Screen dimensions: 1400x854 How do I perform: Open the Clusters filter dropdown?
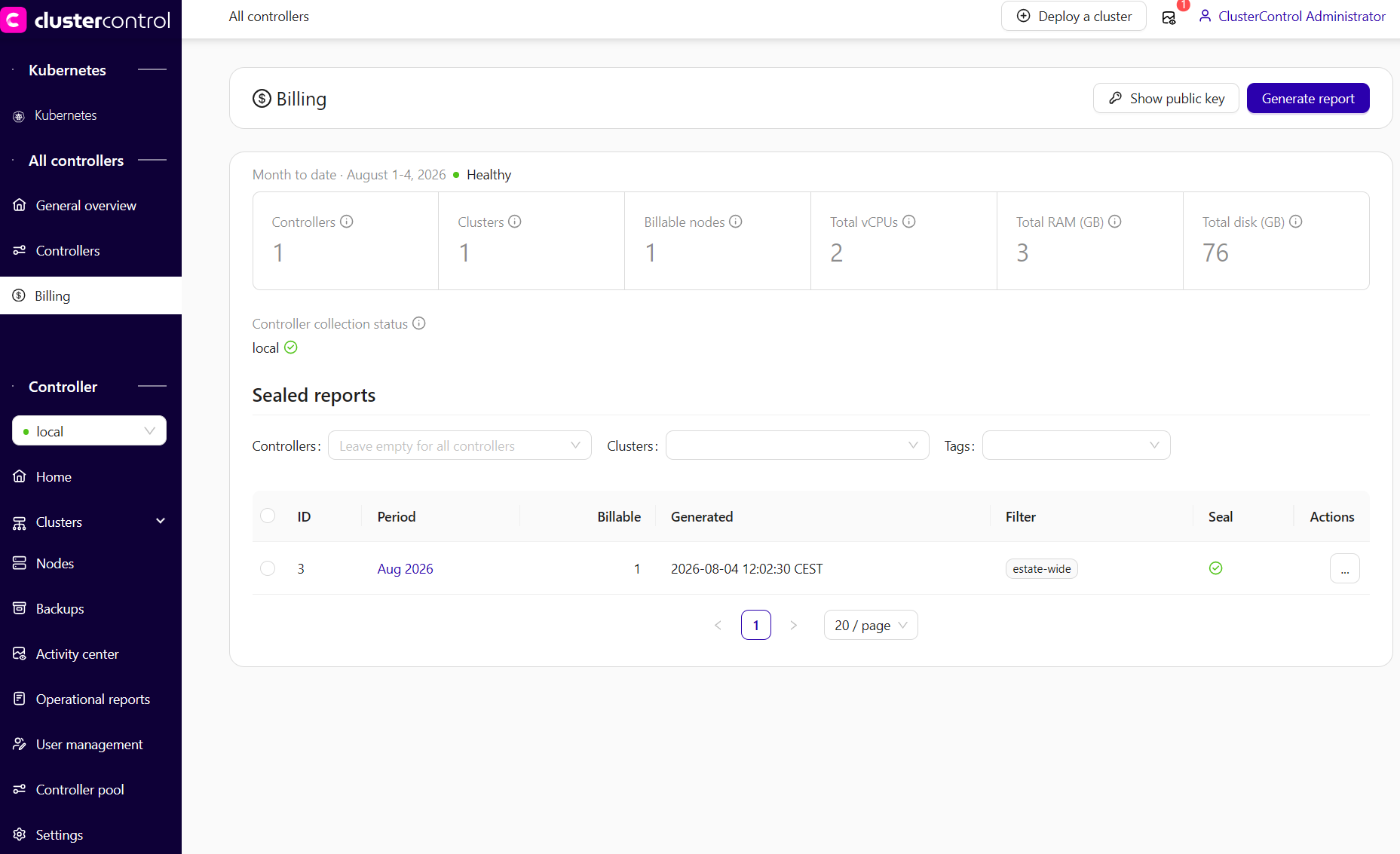[797, 445]
